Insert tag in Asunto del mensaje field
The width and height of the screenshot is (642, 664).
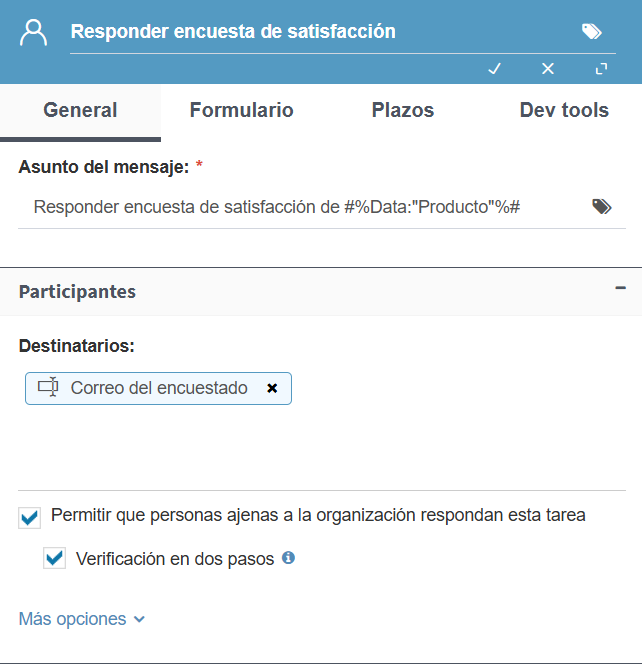(601, 207)
